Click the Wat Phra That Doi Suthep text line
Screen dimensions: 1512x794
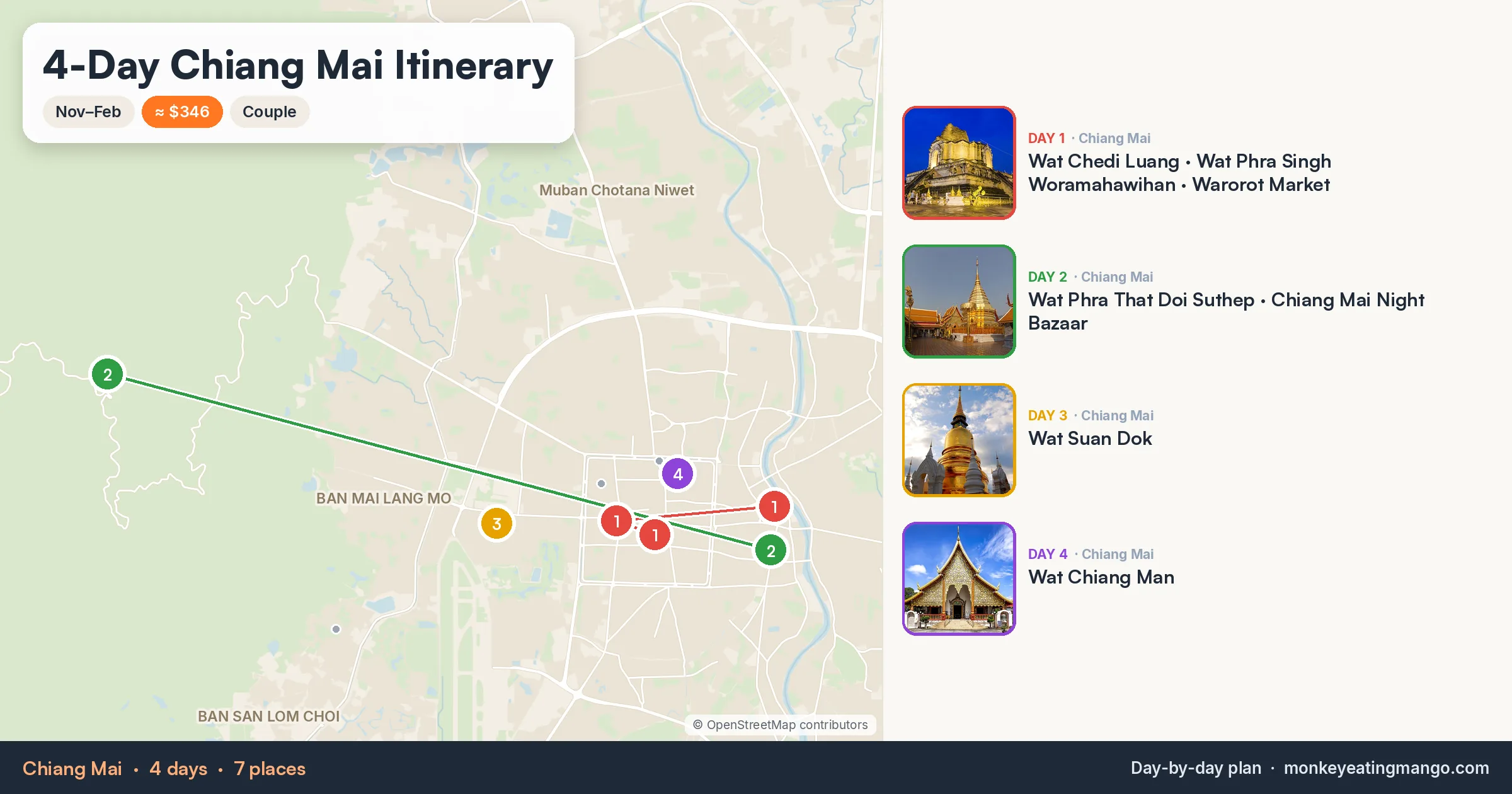1141,300
